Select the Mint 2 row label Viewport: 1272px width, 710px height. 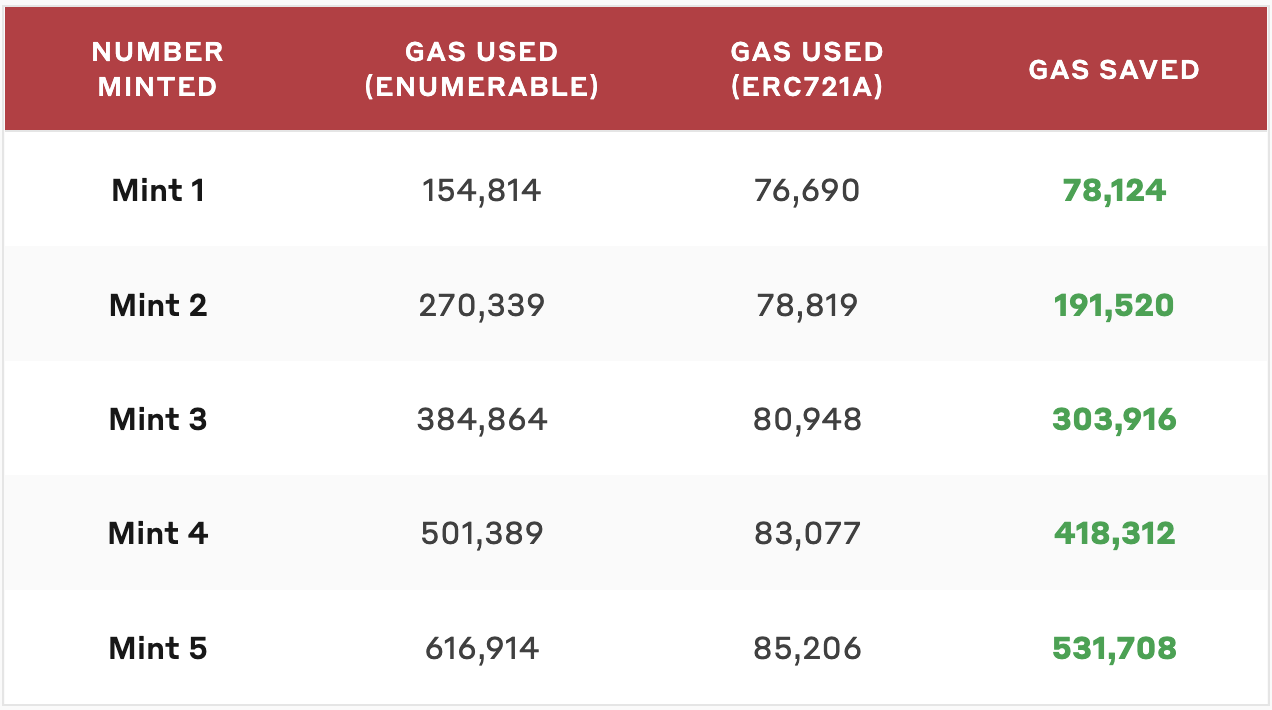pyautogui.click(x=158, y=304)
